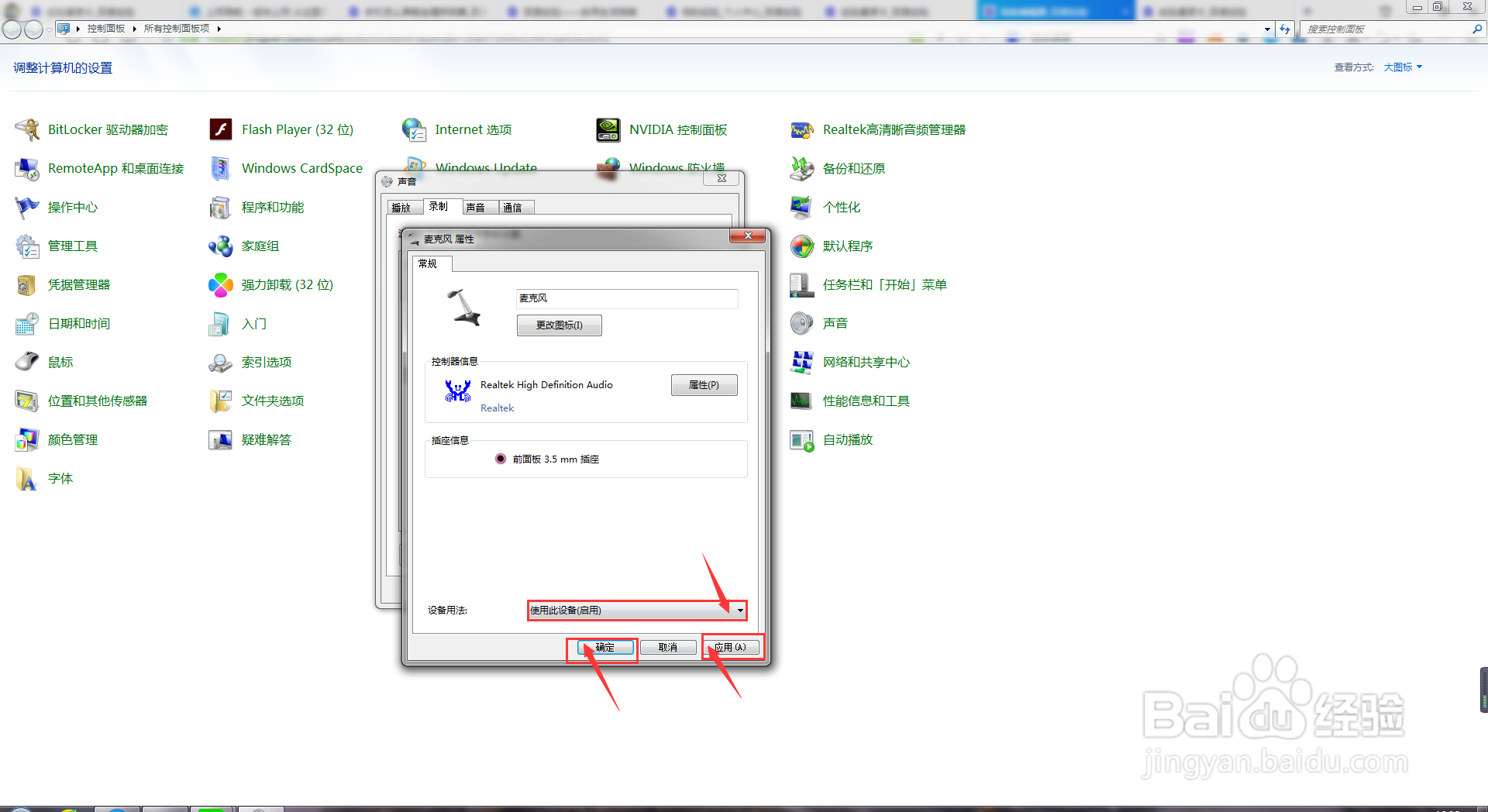1488x812 pixels.
Task: Open Windows CardSpace icon
Action: (221, 168)
